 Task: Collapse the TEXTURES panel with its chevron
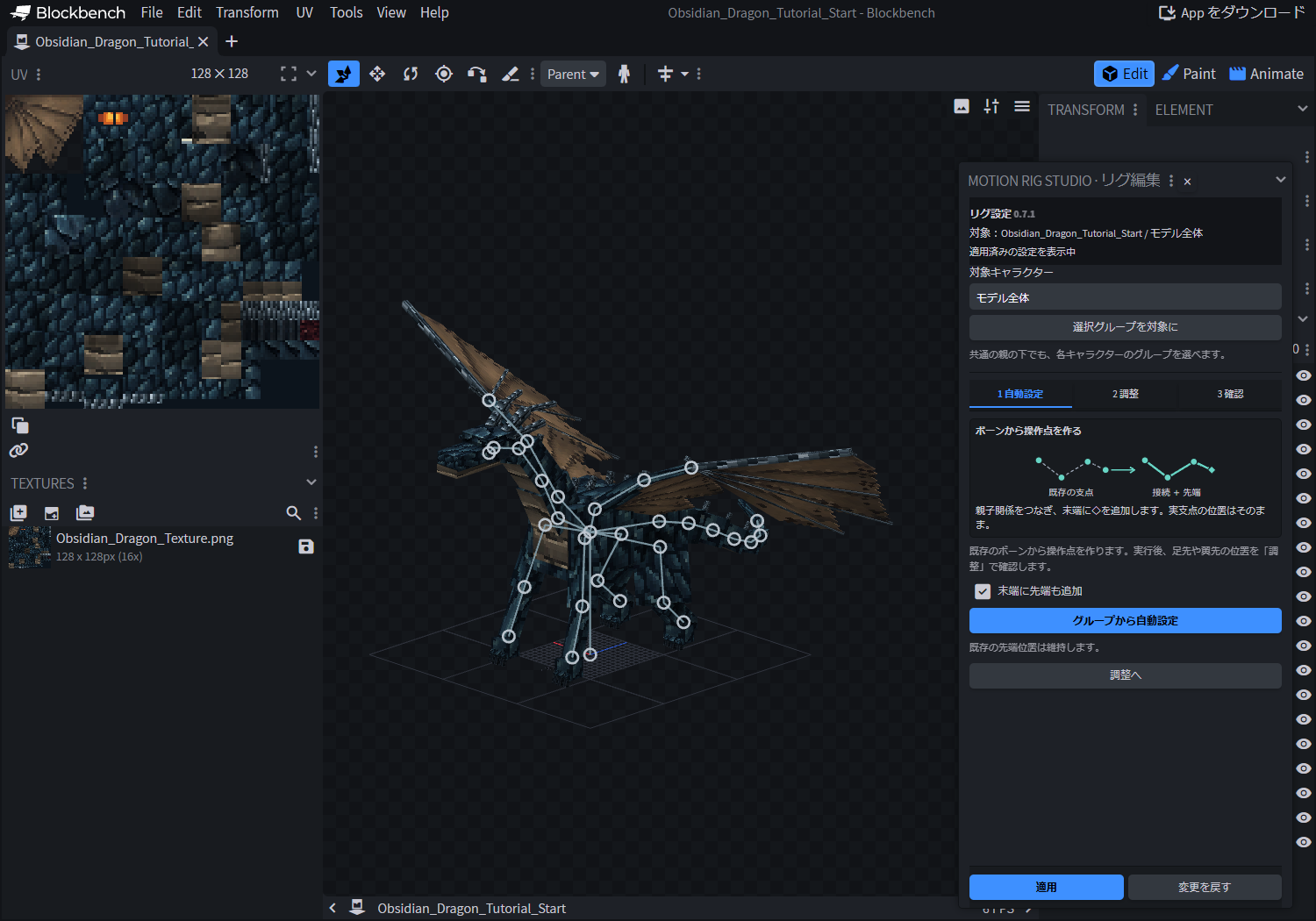[311, 482]
